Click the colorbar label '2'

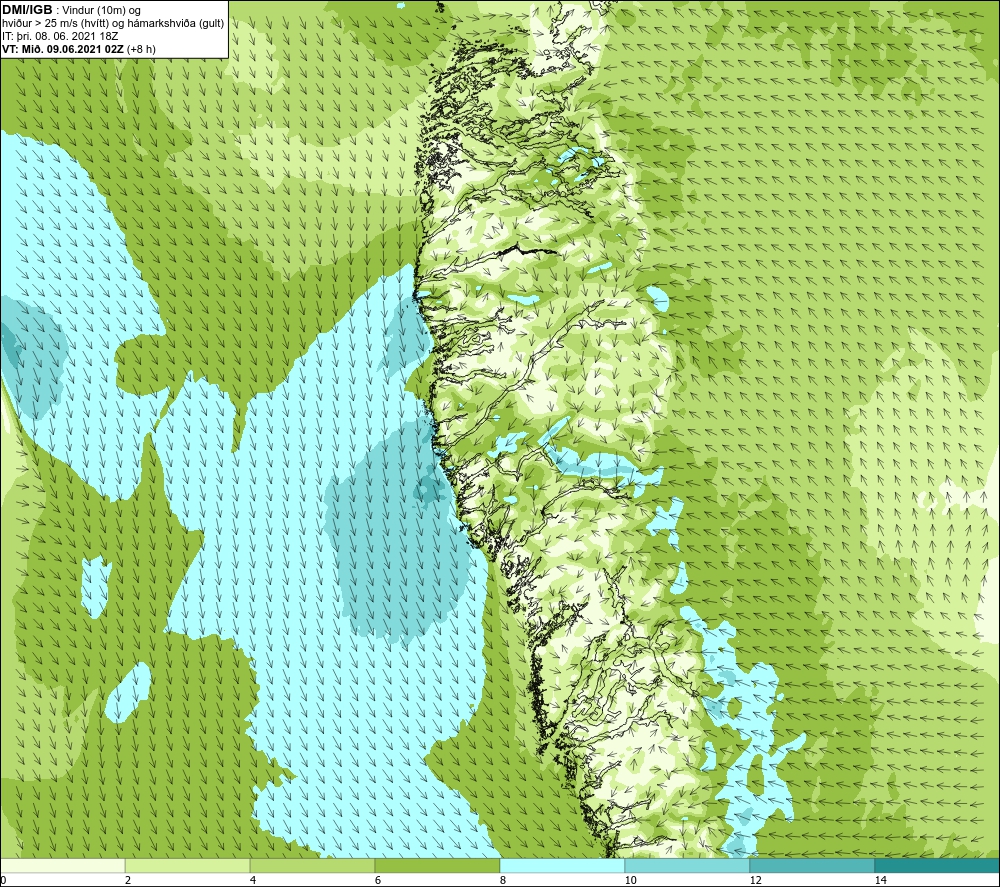pyautogui.click(x=128, y=881)
